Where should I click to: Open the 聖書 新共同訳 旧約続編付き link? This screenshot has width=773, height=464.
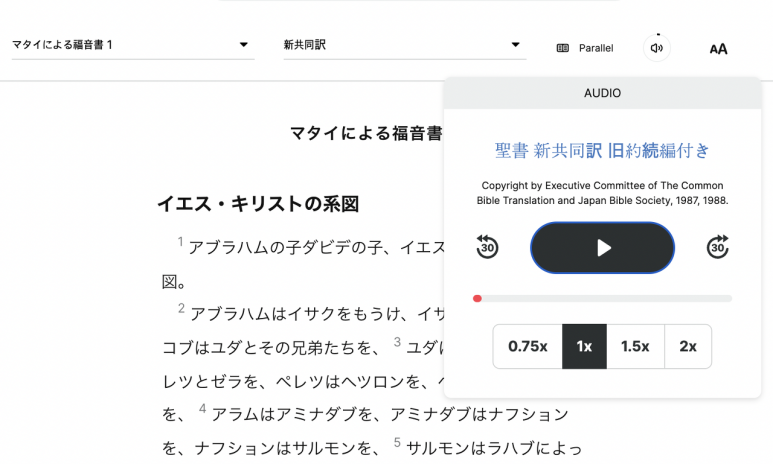tap(602, 150)
